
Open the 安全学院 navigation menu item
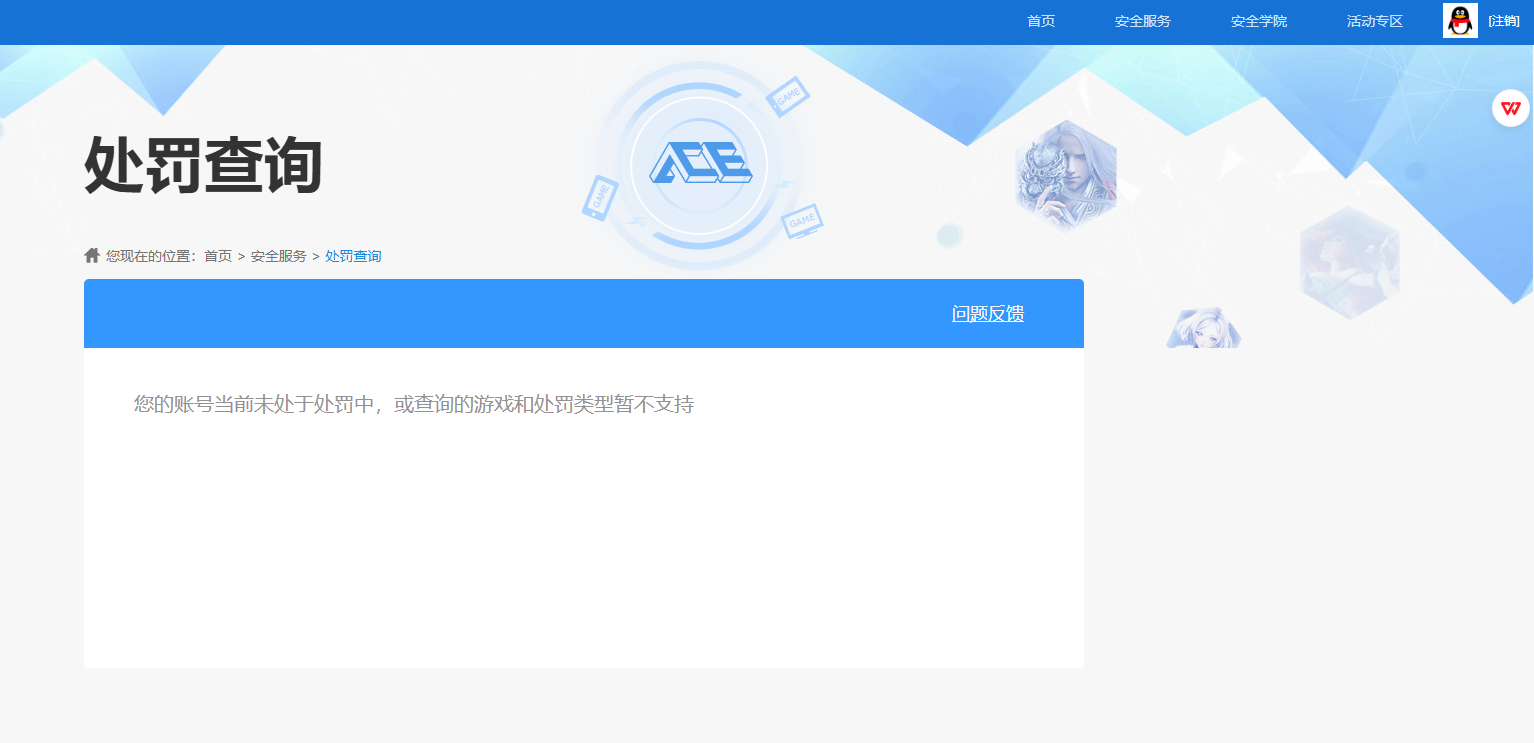1258,20
